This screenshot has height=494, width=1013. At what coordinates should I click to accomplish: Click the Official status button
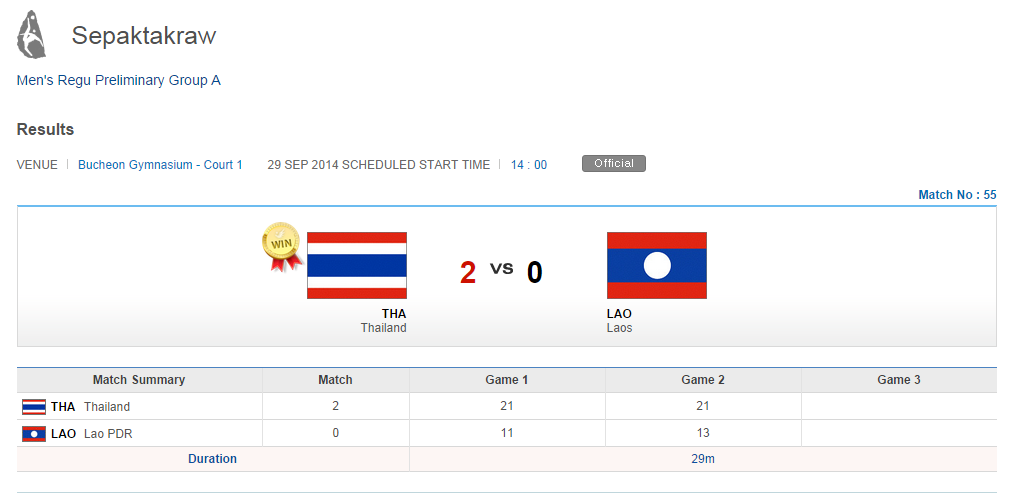click(613, 163)
